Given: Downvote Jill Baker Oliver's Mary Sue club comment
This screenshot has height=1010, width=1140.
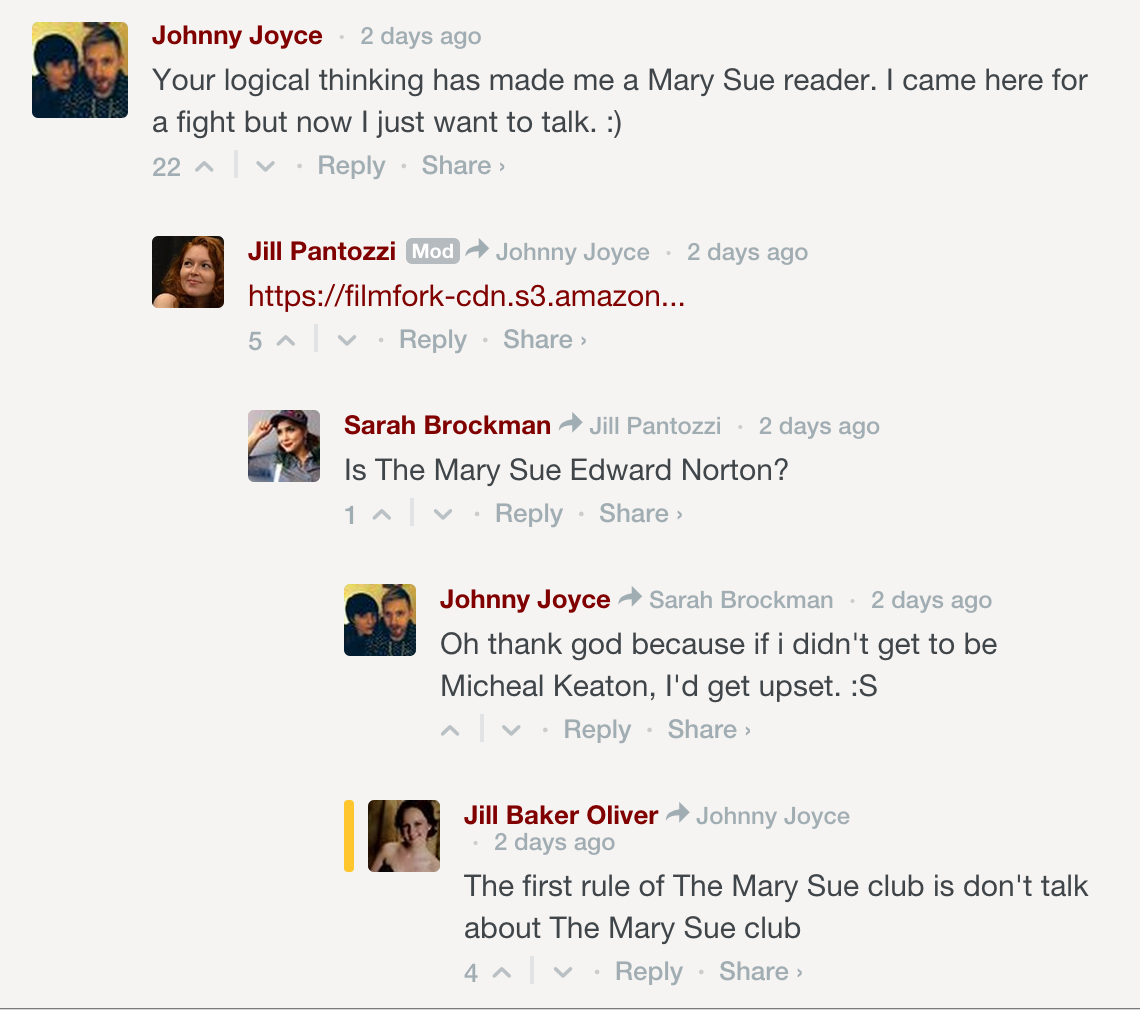Looking at the screenshot, I should [563, 972].
